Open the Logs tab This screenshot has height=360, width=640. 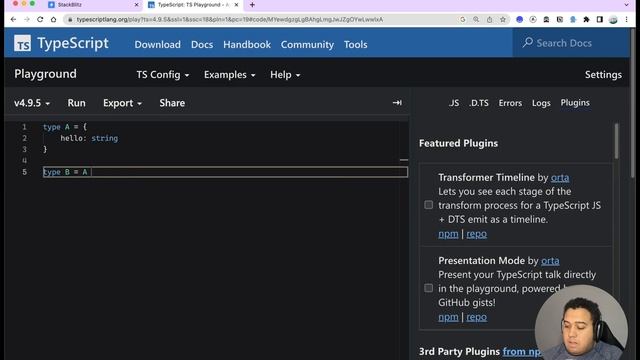tap(541, 103)
